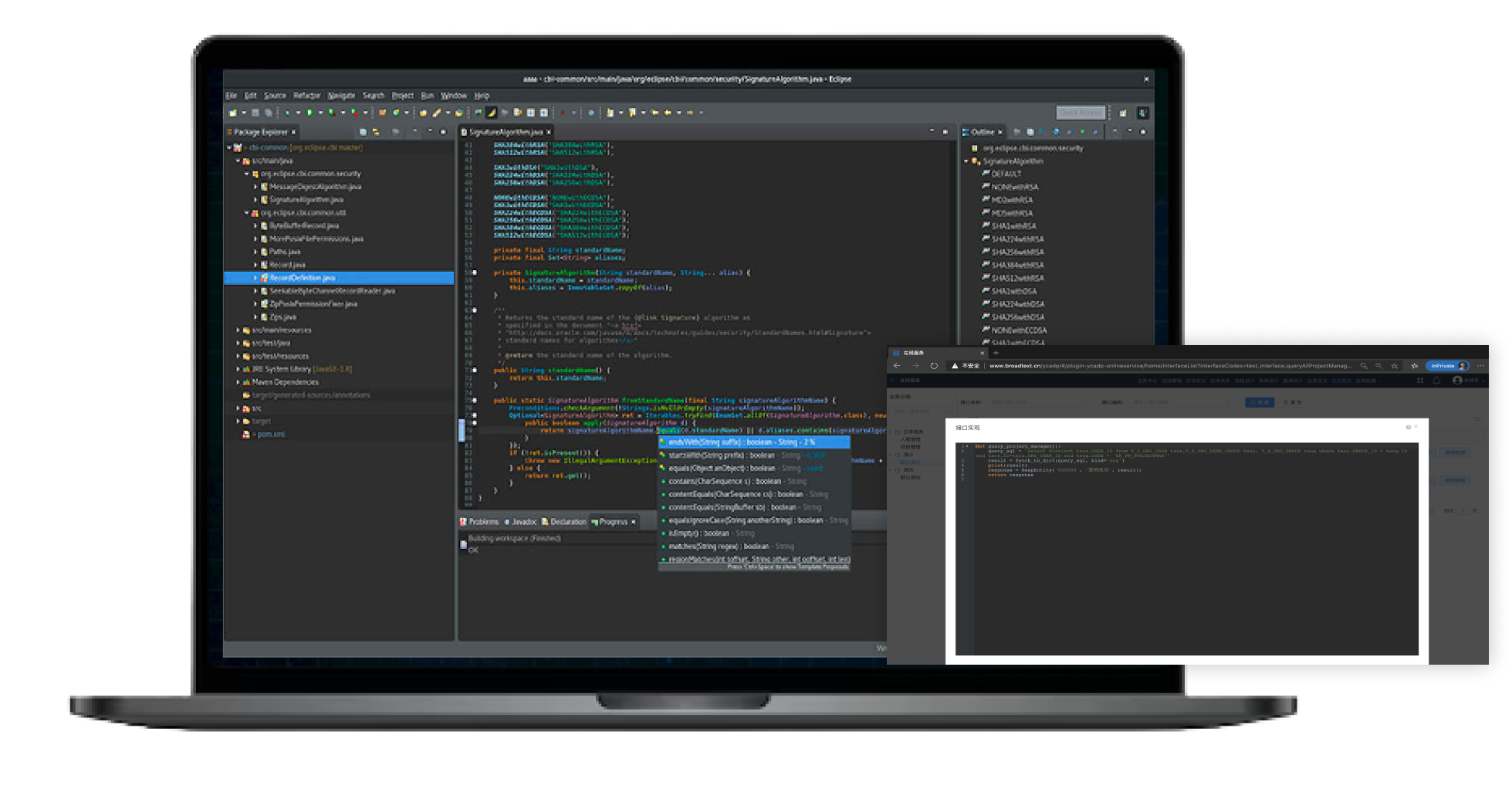Screen dimensions: 1512x799
Task: Select pom.xml in Package Explorer
Action: click(x=270, y=435)
